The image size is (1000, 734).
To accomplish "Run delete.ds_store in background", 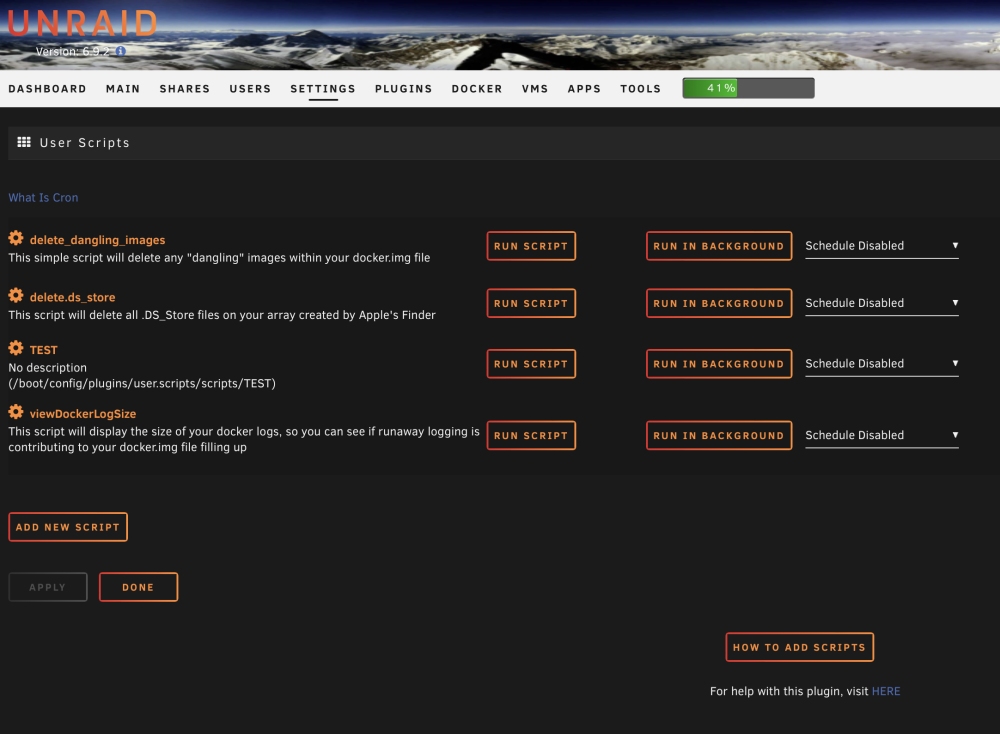I will tap(719, 304).
